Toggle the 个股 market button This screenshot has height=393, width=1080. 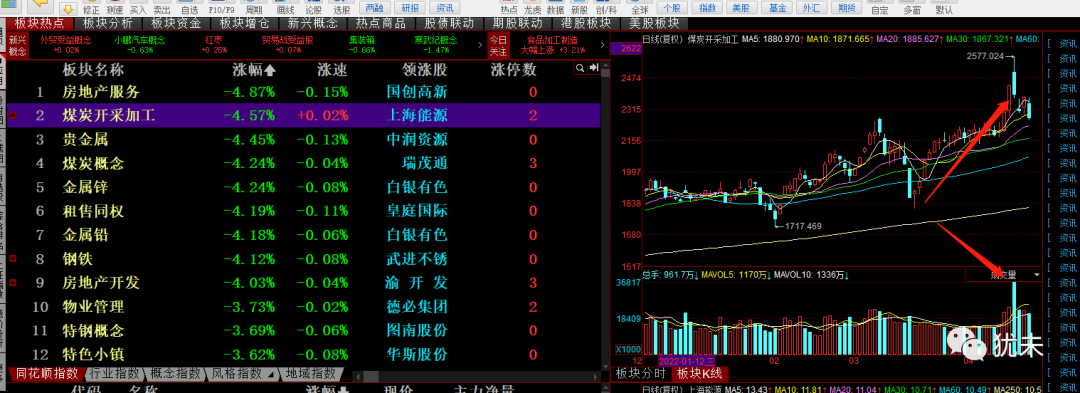pos(672,8)
